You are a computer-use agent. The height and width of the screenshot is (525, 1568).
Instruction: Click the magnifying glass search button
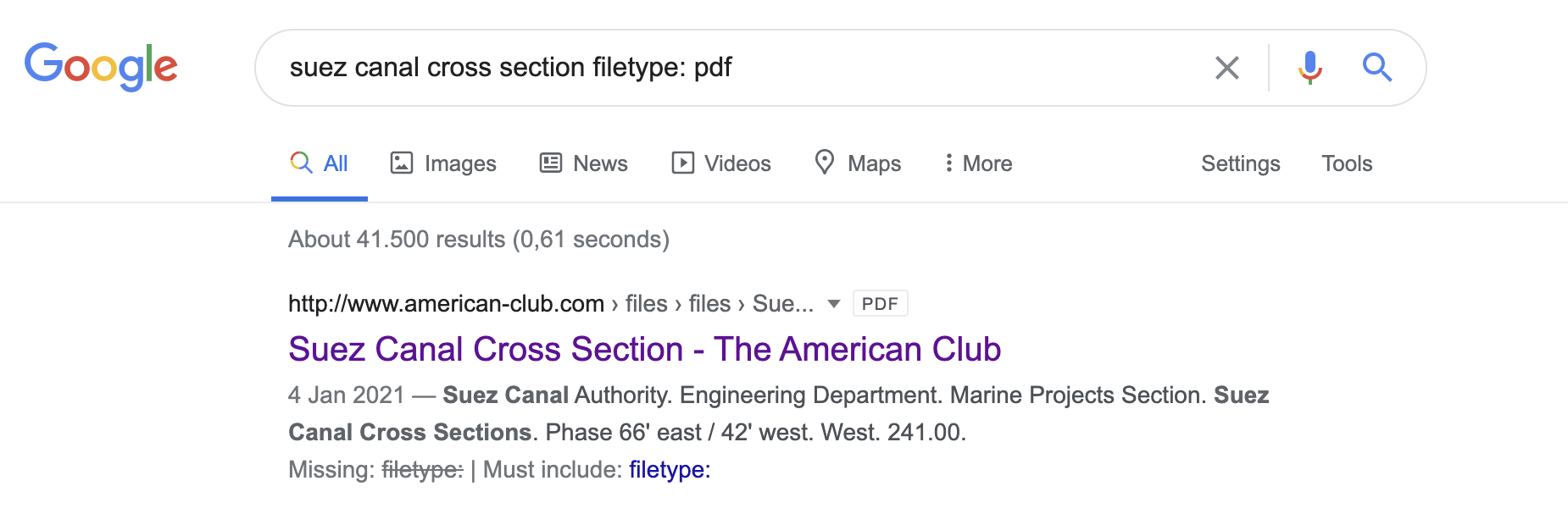point(1376,67)
